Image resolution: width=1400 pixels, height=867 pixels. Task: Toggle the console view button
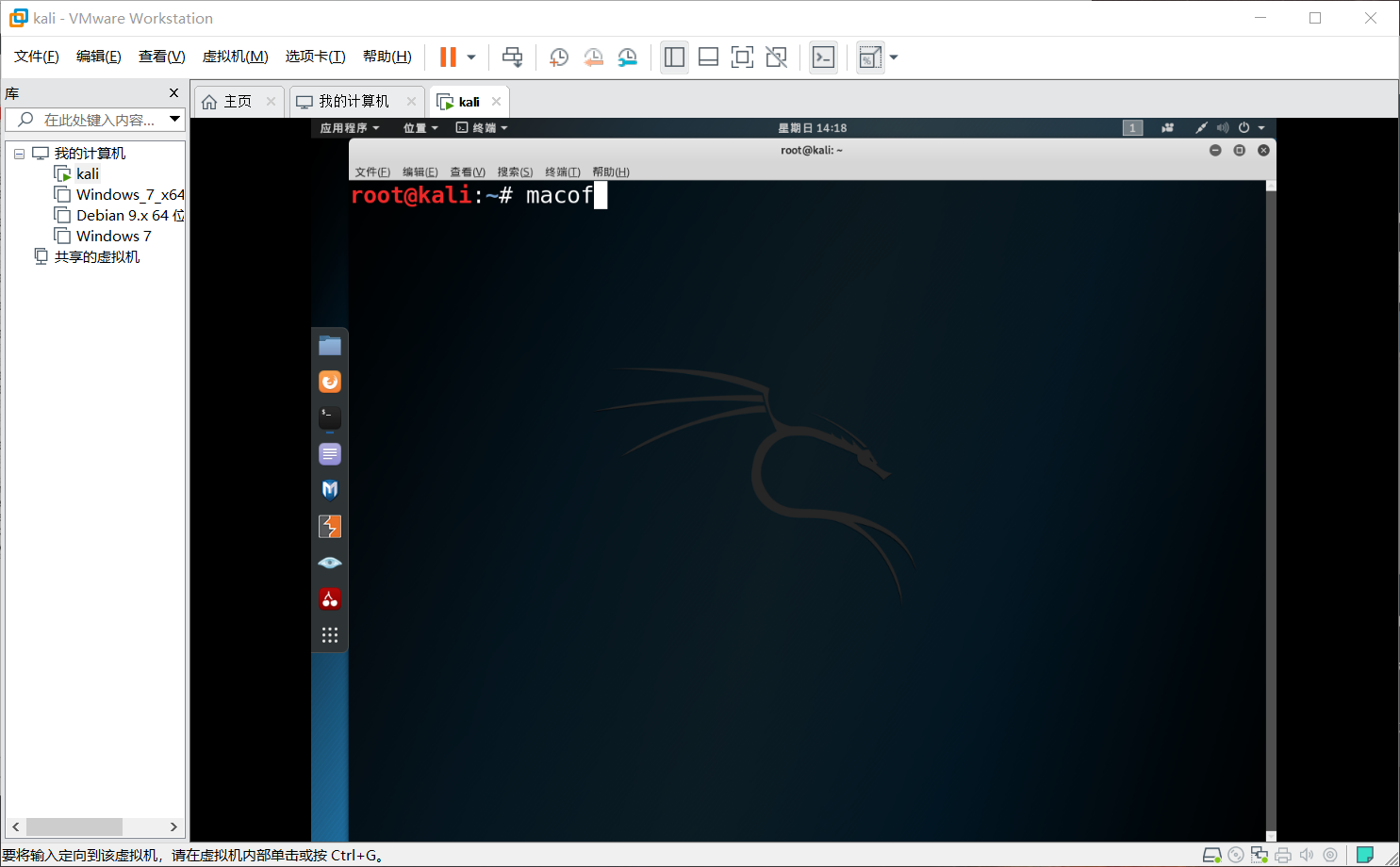823,57
